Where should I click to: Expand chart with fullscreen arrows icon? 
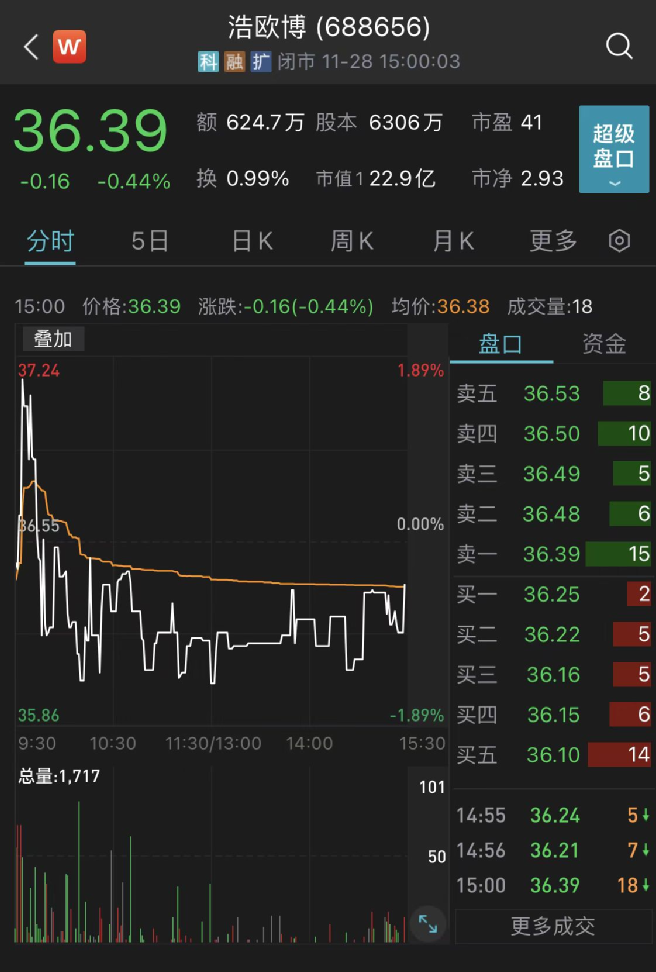pyautogui.click(x=427, y=924)
